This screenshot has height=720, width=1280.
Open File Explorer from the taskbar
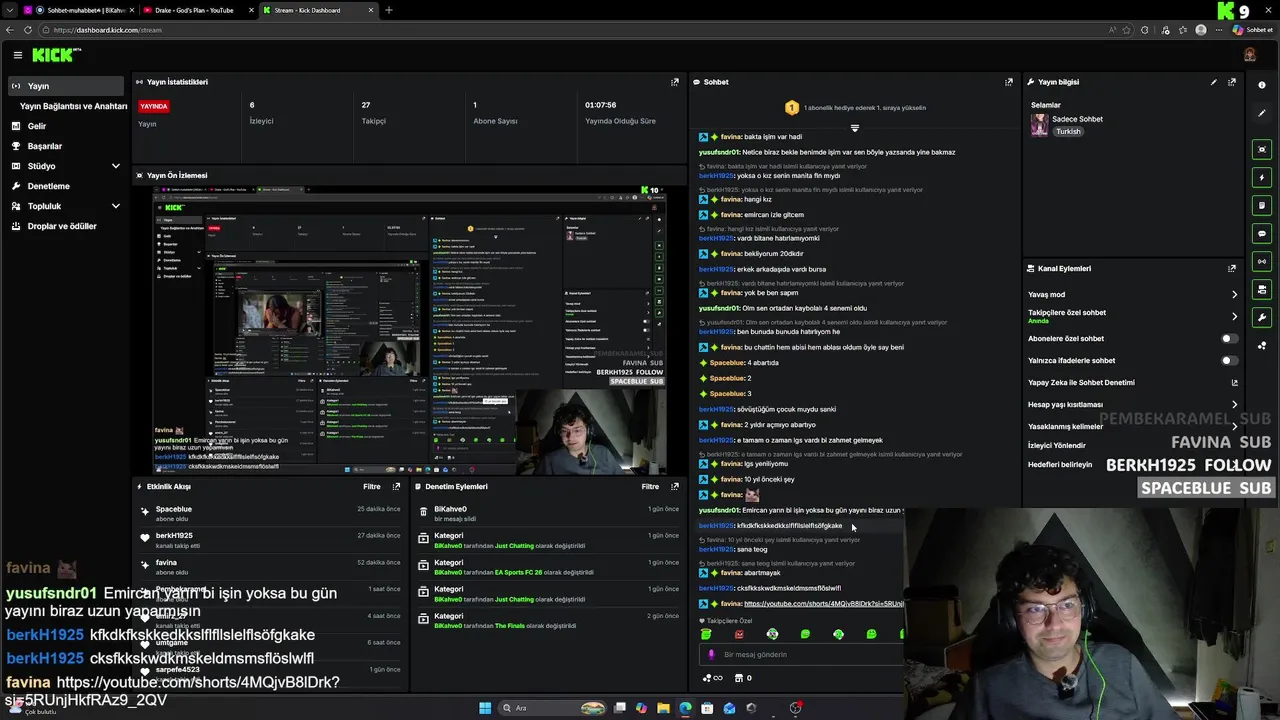pos(663,708)
